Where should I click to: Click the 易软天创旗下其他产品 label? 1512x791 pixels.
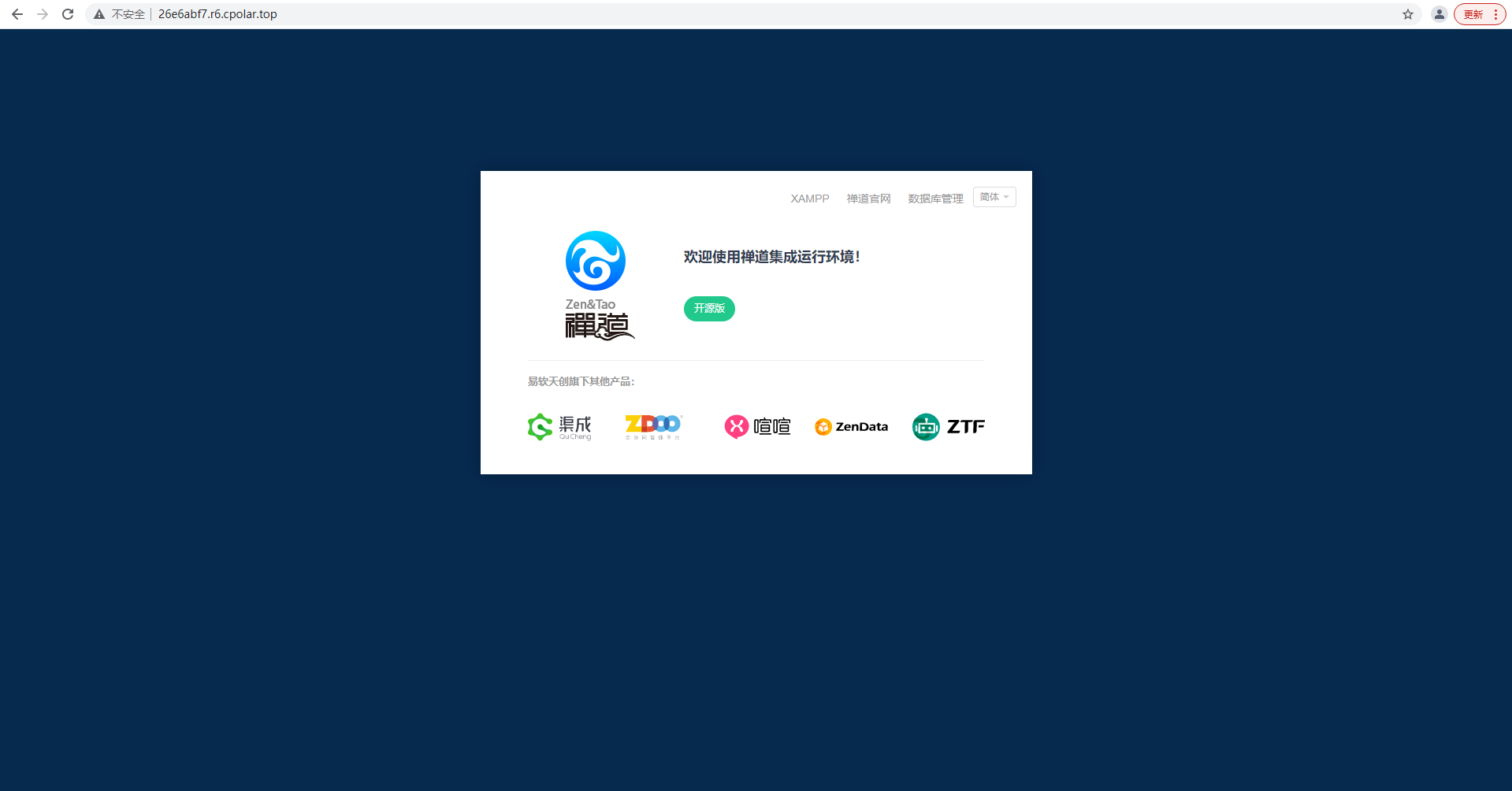point(581,381)
